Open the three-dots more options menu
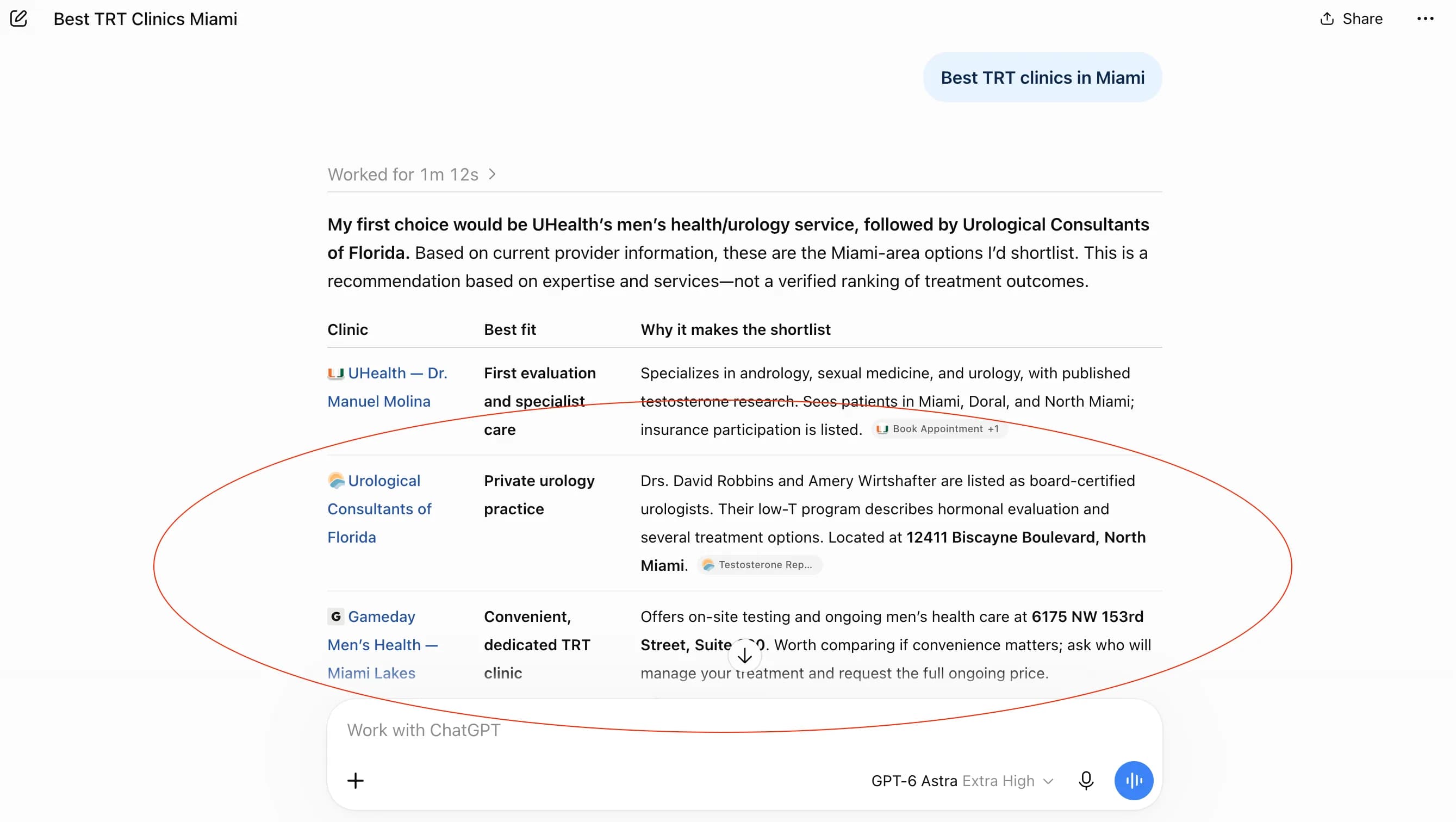Viewport: 1456px width, 822px height. point(1425,18)
